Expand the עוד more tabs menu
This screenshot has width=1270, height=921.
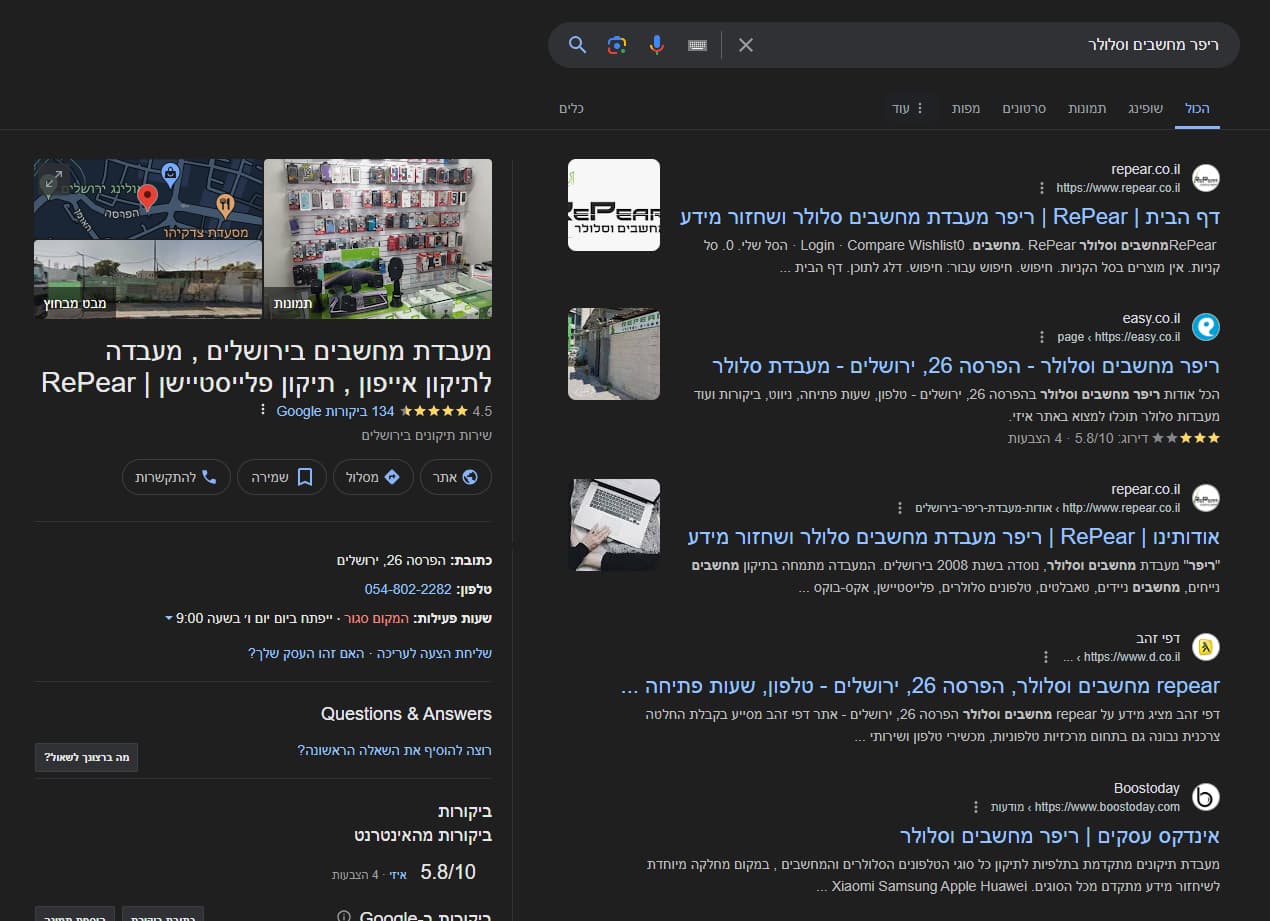(909, 108)
